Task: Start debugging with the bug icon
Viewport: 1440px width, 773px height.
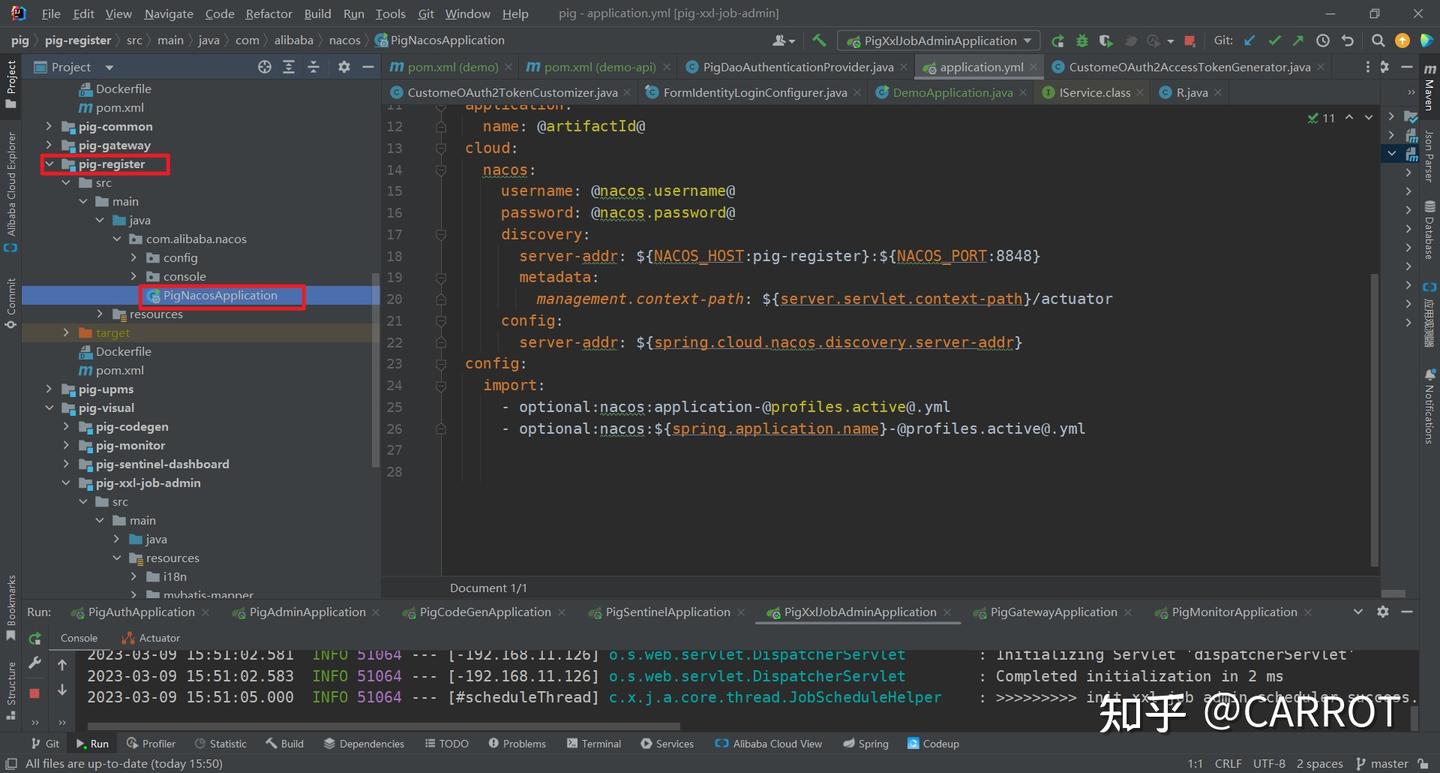Action: pos(1081,41)
